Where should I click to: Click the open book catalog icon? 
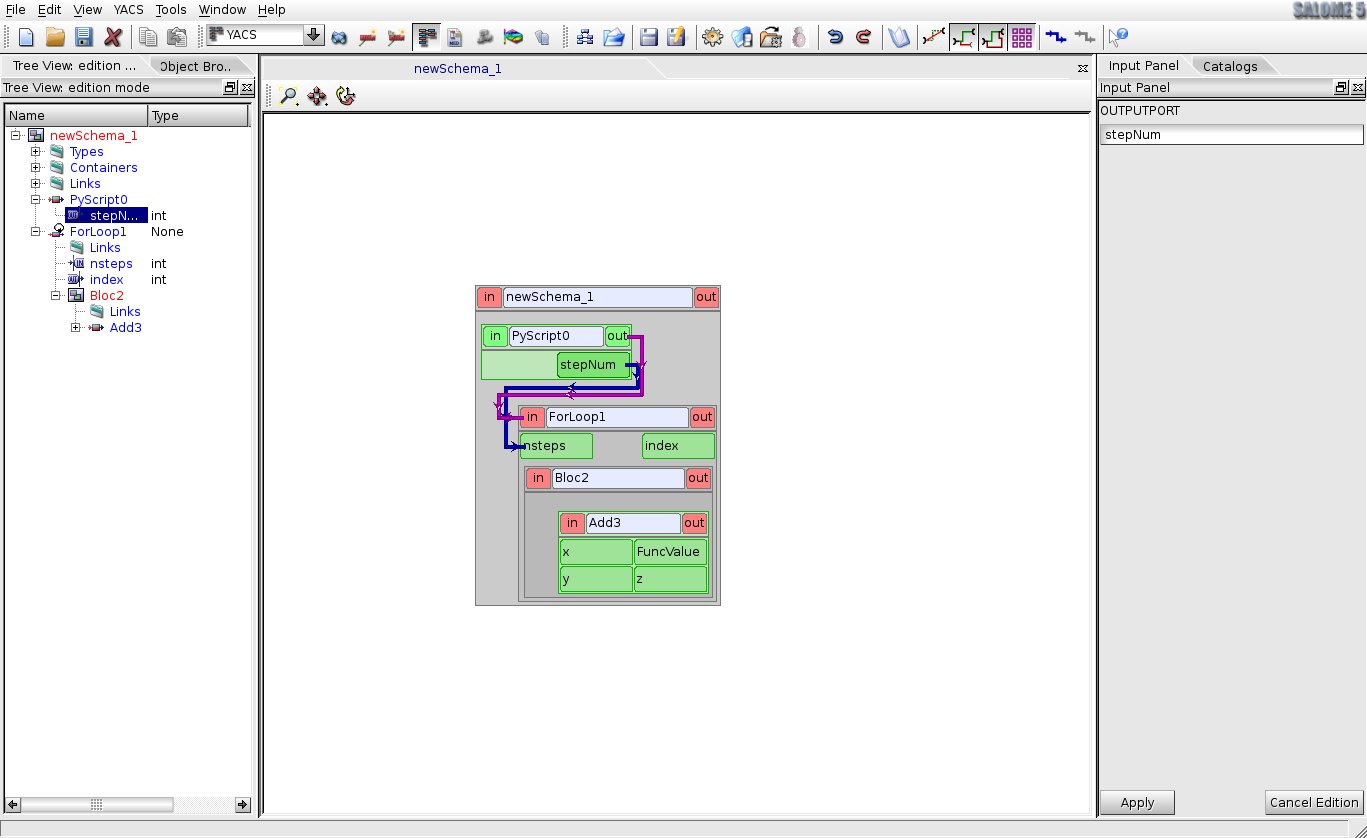coord(899,37)
